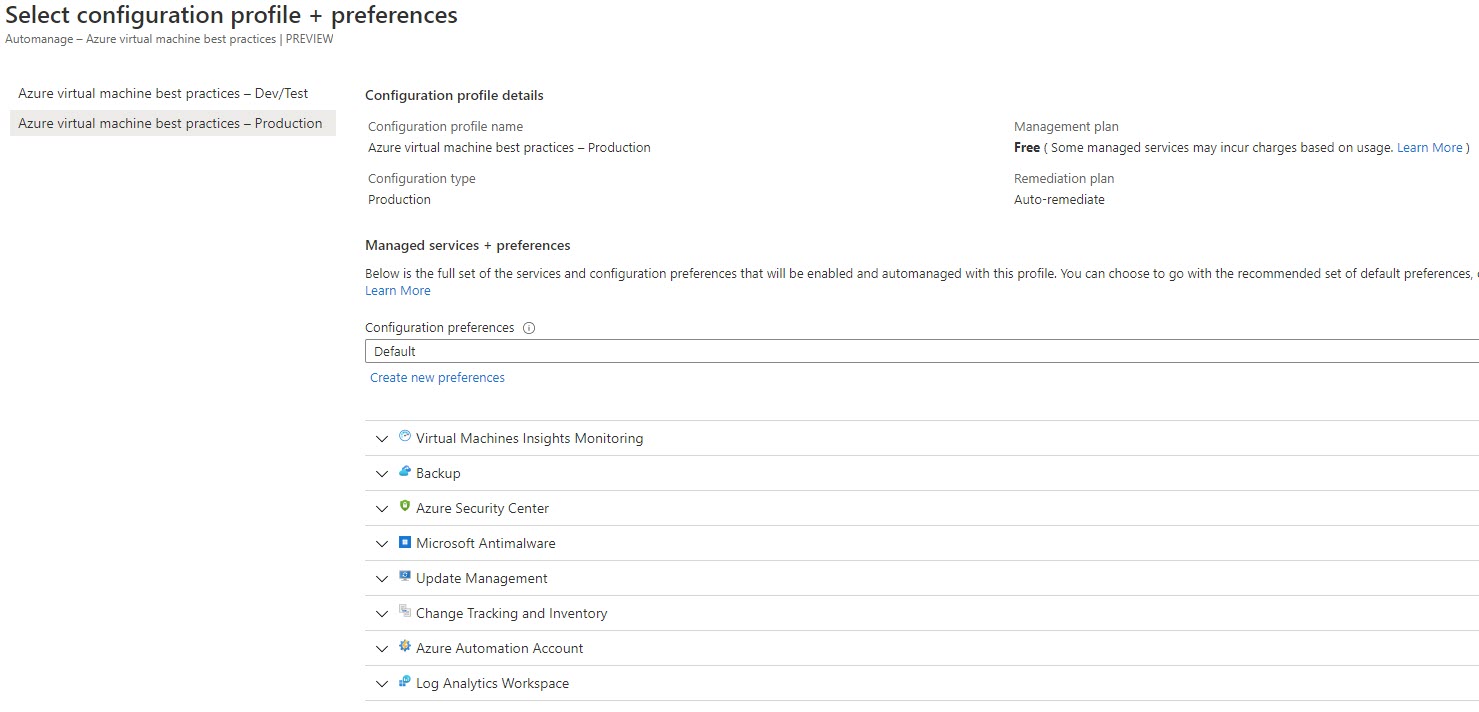
Task: Open the Configuration preferences Default dropdown
Action: point(922,351)
